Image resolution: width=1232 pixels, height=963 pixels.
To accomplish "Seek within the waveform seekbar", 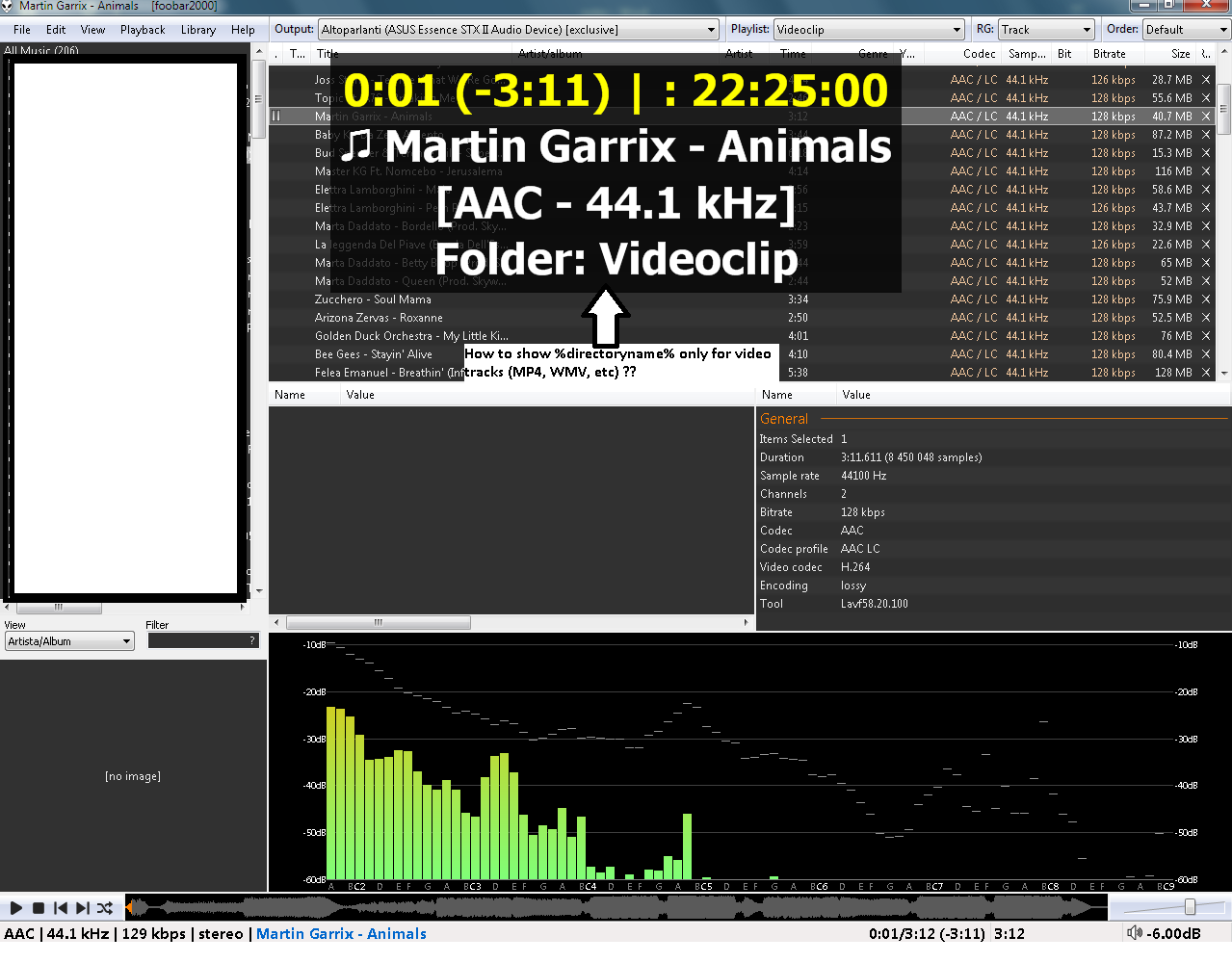I will [616, 907].
